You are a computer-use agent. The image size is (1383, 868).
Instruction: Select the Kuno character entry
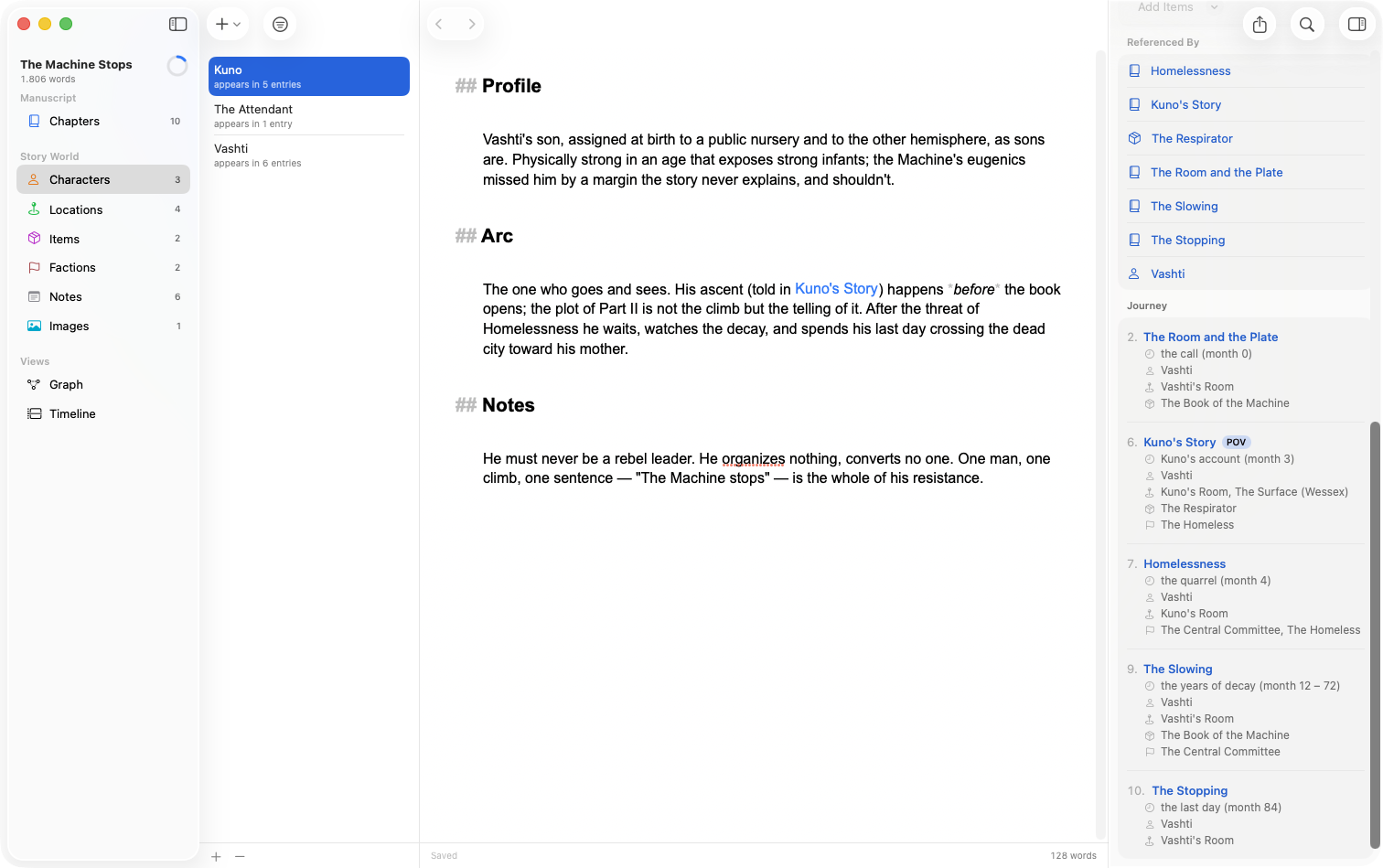point(309,77)
